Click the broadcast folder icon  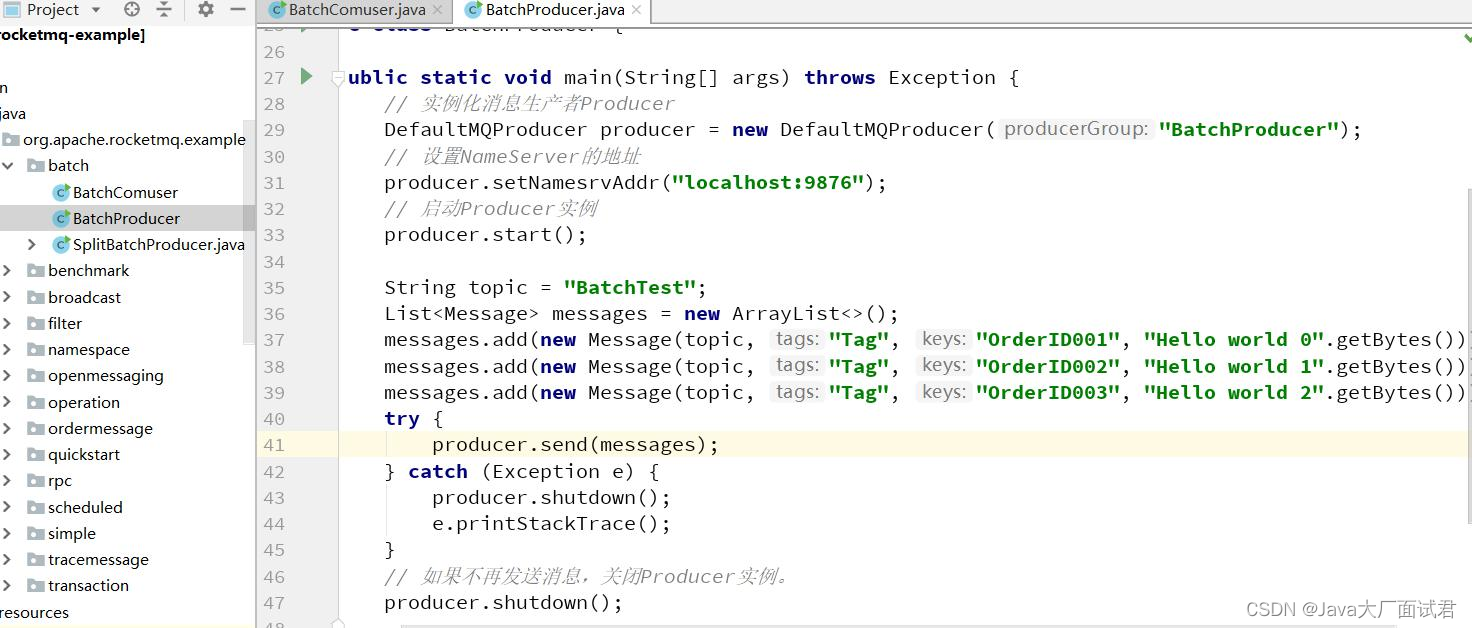36,297
